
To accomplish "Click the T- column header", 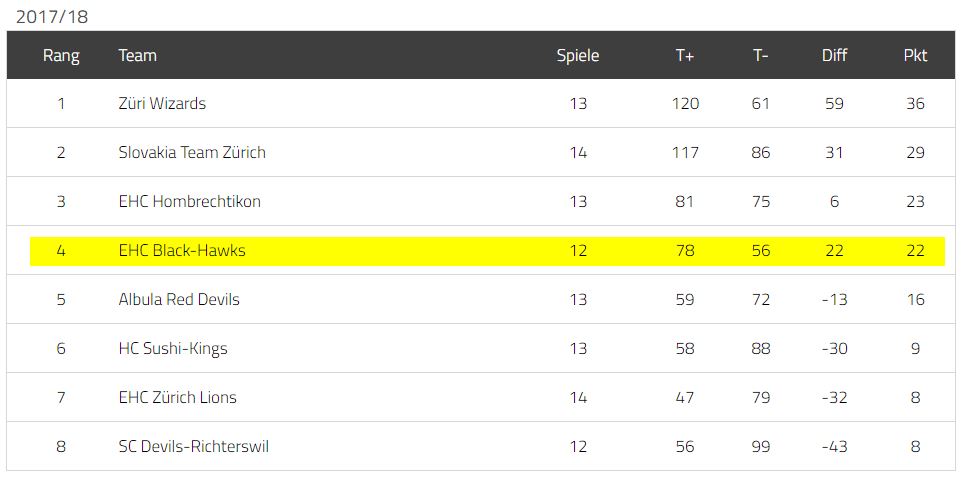I will point(760,56).
